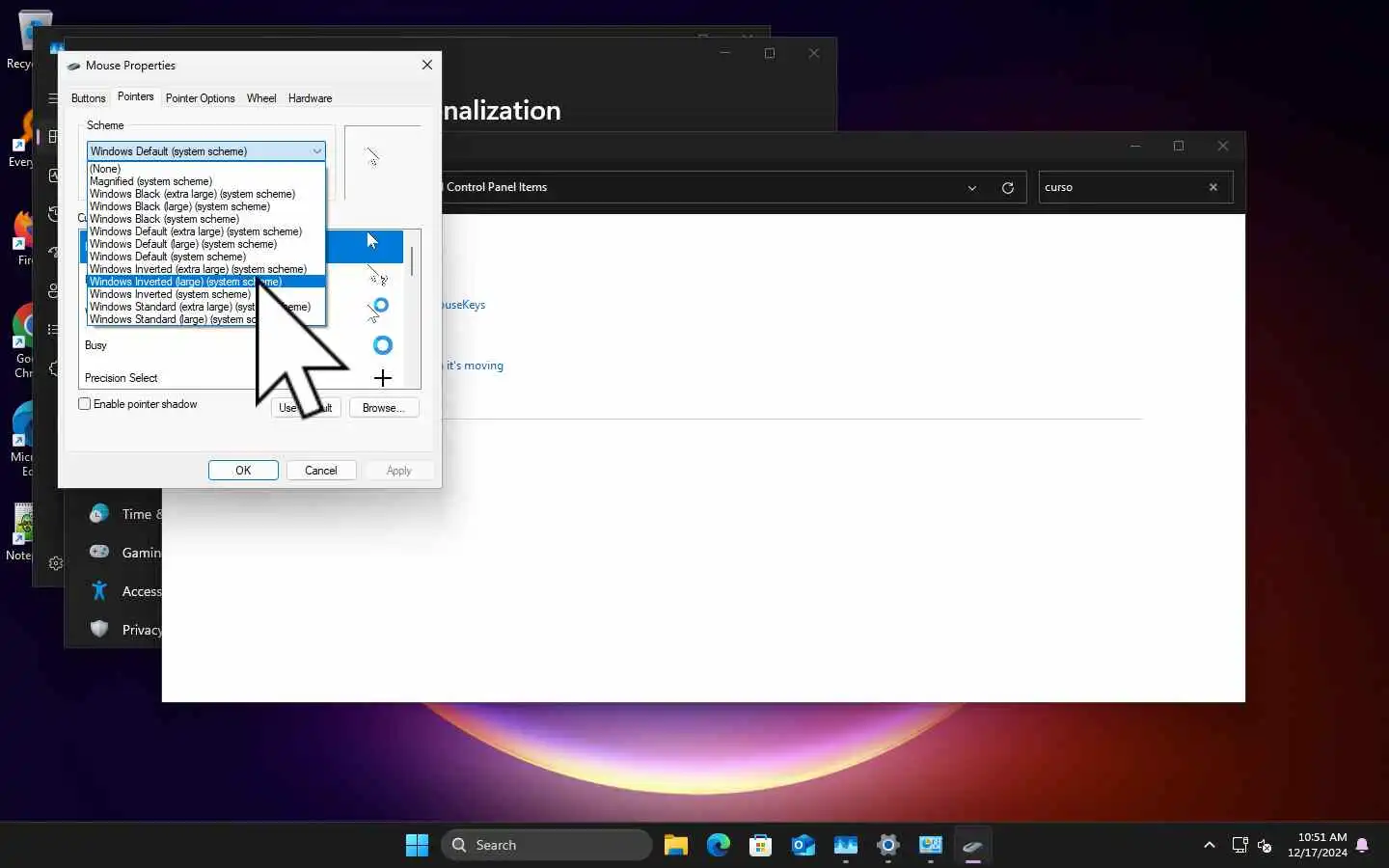Confirm with the OK button
This screenshot has height=868, width=1389.
(243, 471)
